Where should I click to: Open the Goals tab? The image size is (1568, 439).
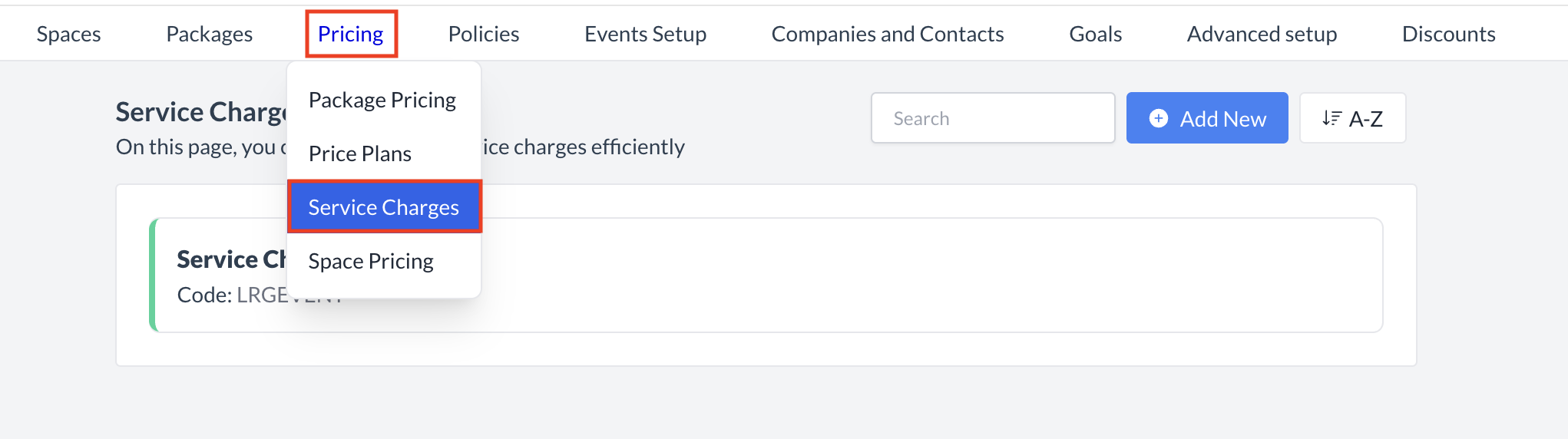click(x=1095, y=34)
